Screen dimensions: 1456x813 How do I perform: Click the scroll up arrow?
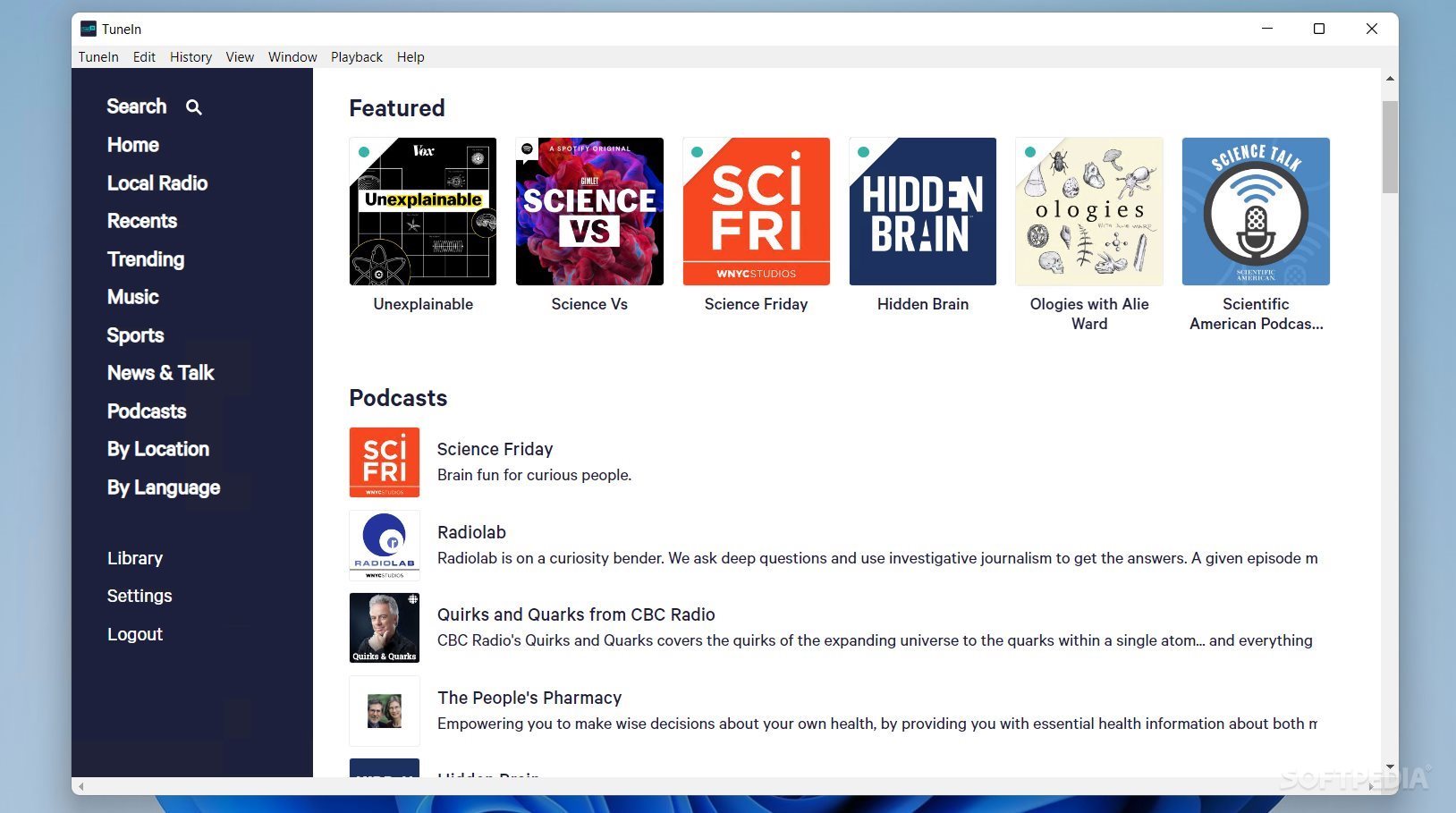click(1390, 79)
